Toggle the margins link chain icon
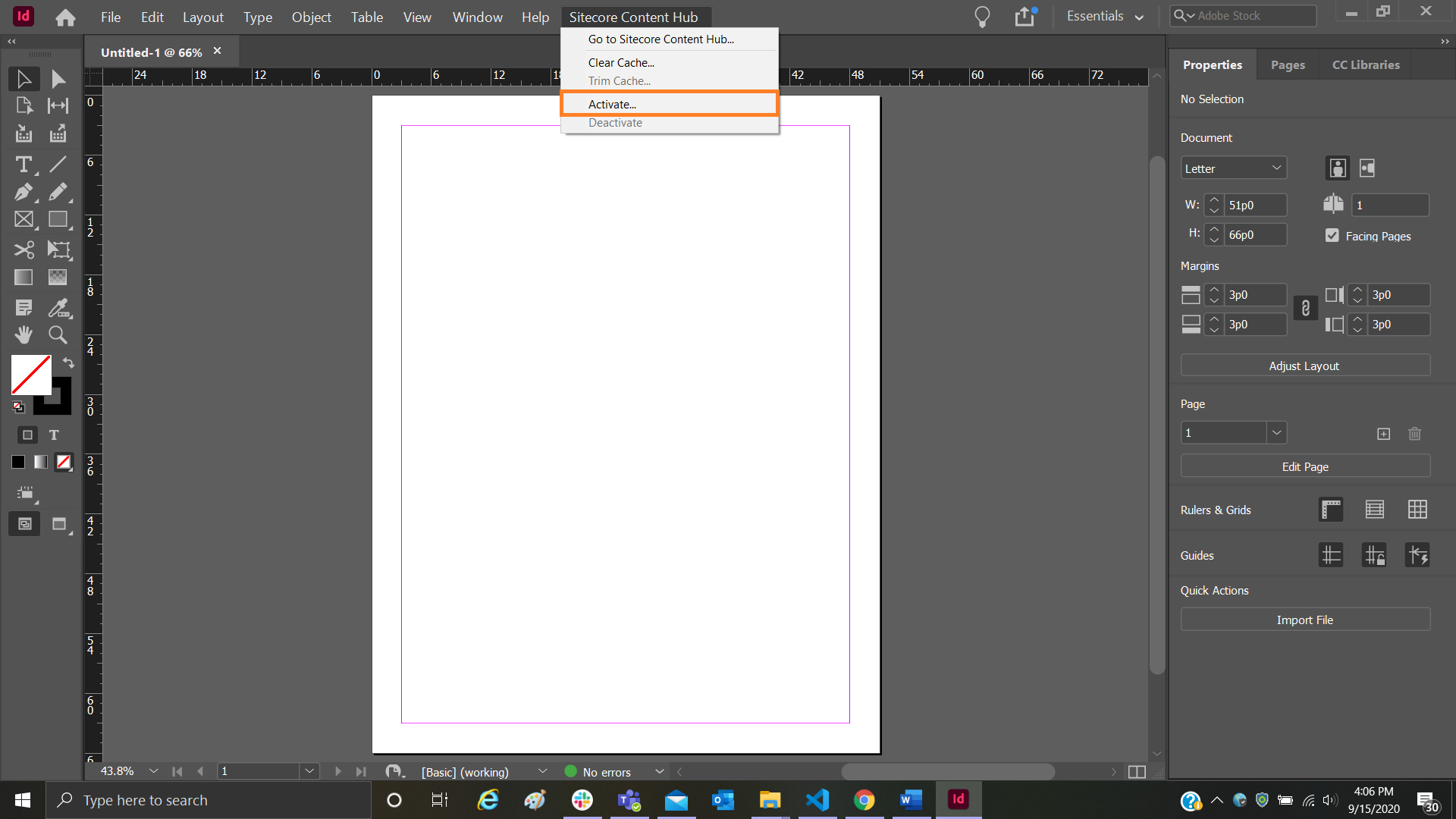 pyautogui.click(x=1305, y=308)
